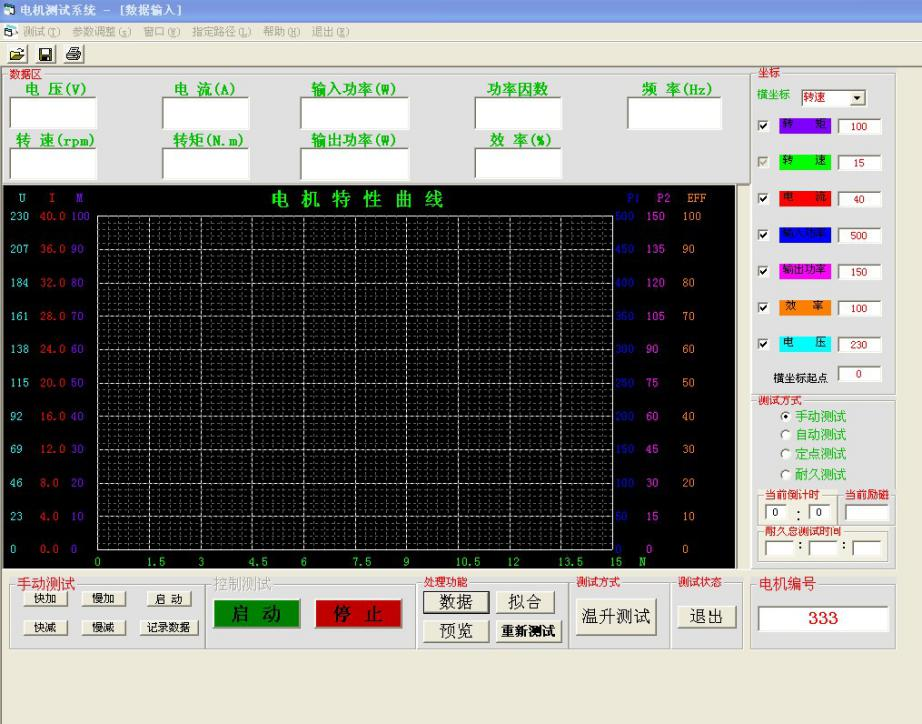Image resolution: width=922 pixels, height=724 pixels.
Task: Uncheck the 转矩 curve checkbox
Action: pyautogui.click(x=764, y=126)
